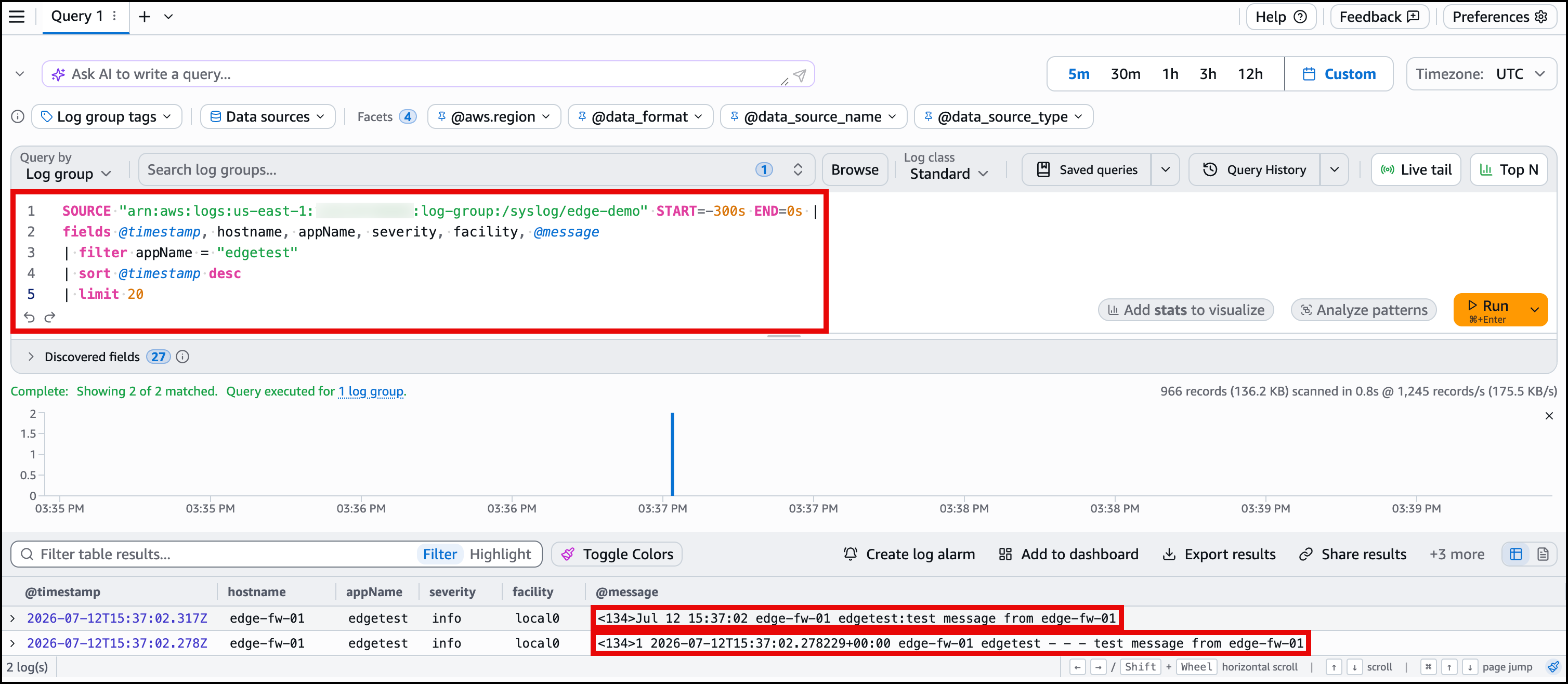The height and width of the screenshot is (684, 1568).
Task: Click Analyze patterns
Action: [x=1364, y=310]
